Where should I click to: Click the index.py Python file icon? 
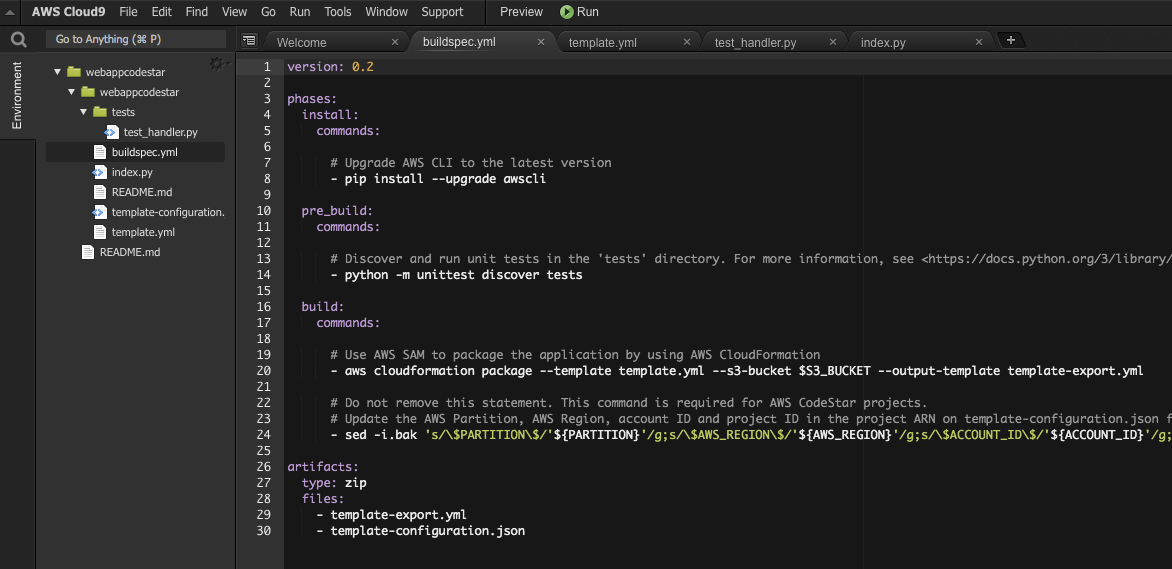pyautogui.click(x=99, y=172)
